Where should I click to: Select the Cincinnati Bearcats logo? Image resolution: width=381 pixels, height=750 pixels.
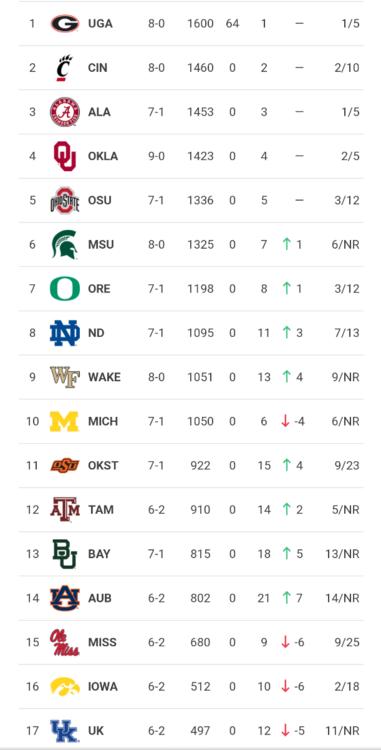click(65, 68)
